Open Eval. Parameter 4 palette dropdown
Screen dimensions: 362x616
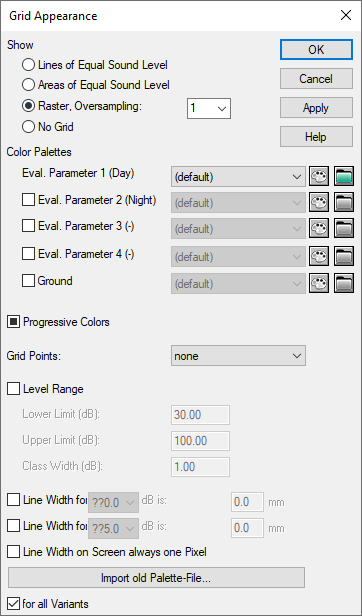tap(238, 256)
